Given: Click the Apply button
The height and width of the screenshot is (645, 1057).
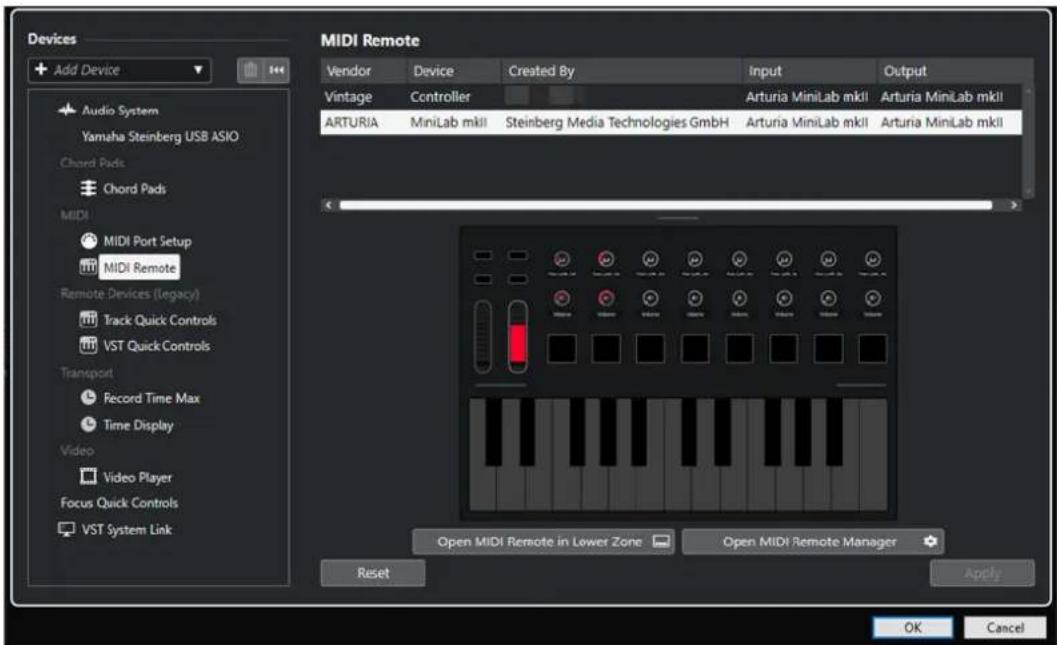Looking at the screenshot, I should pos(982,573).
